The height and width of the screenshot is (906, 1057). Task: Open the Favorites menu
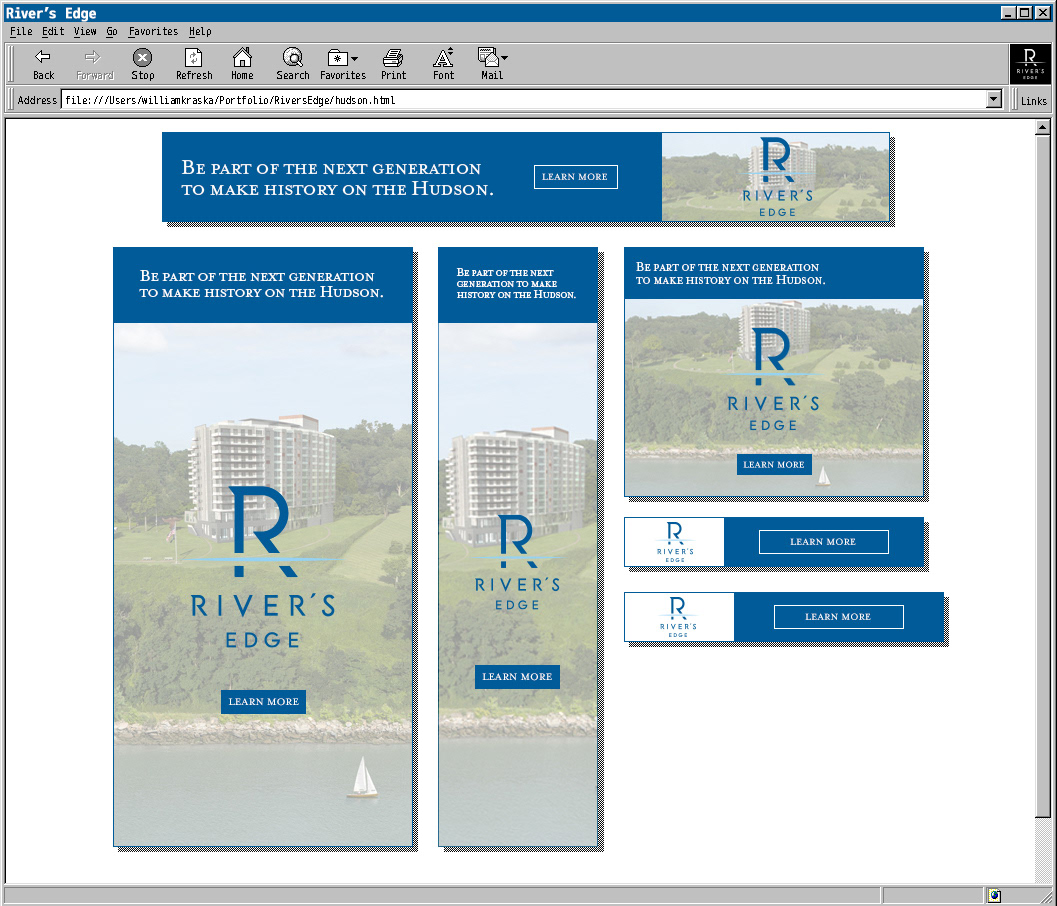point(153,31)
